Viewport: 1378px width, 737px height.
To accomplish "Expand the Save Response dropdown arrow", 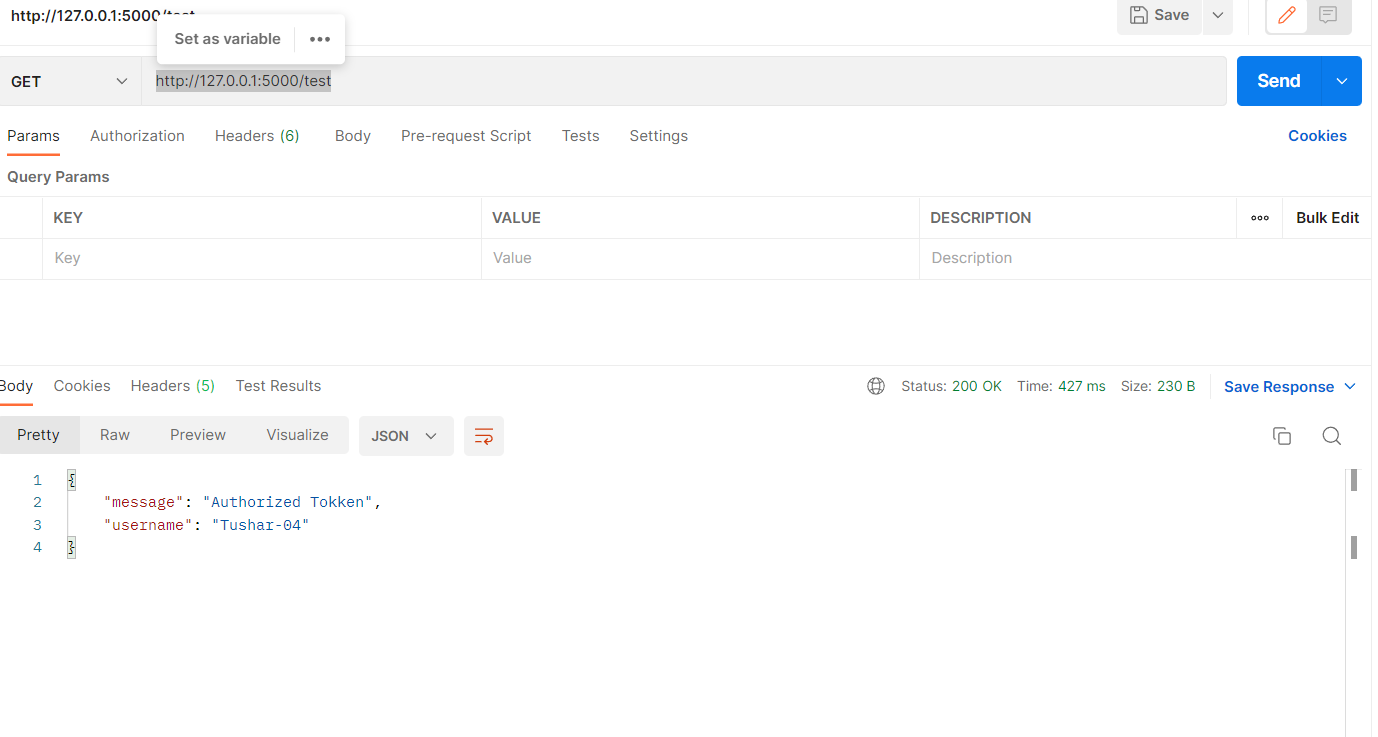I will [x=1350, y=386].
